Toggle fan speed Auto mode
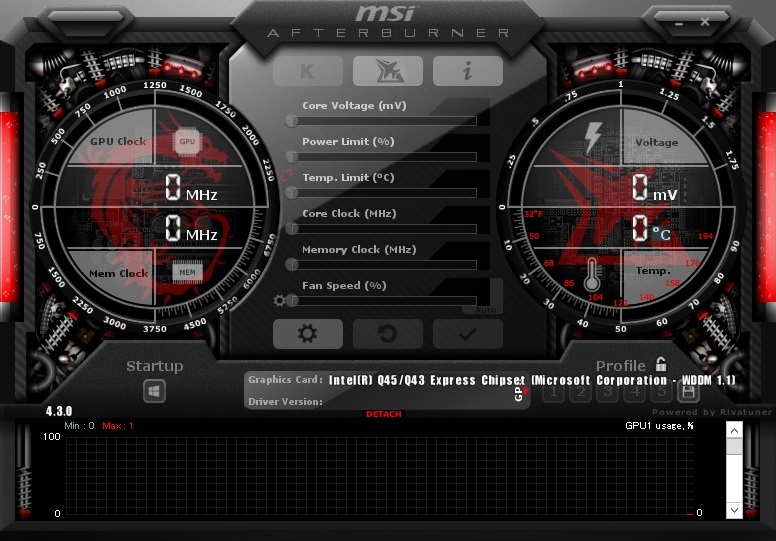 485,310
